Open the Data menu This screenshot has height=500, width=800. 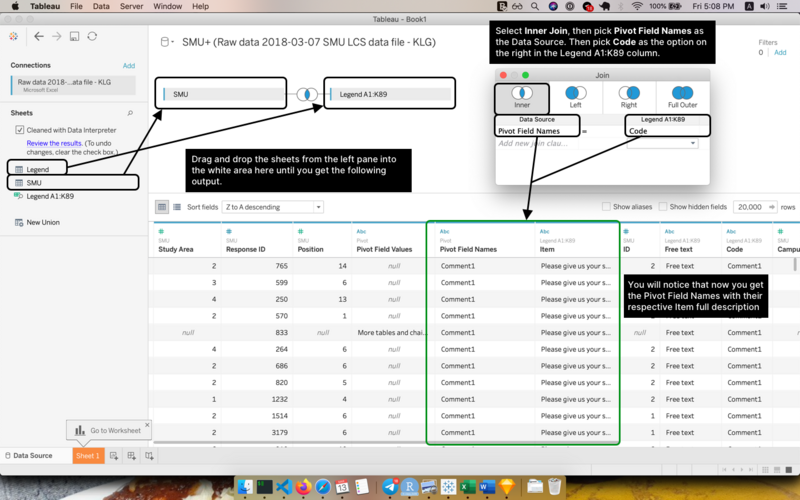(101, 6)
